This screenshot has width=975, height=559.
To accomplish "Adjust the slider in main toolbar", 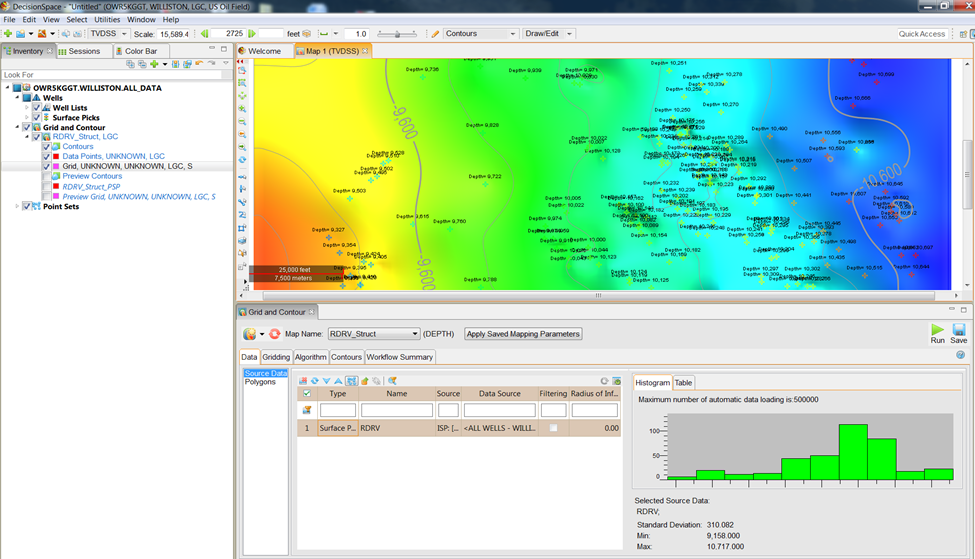I will click(397, 34).
